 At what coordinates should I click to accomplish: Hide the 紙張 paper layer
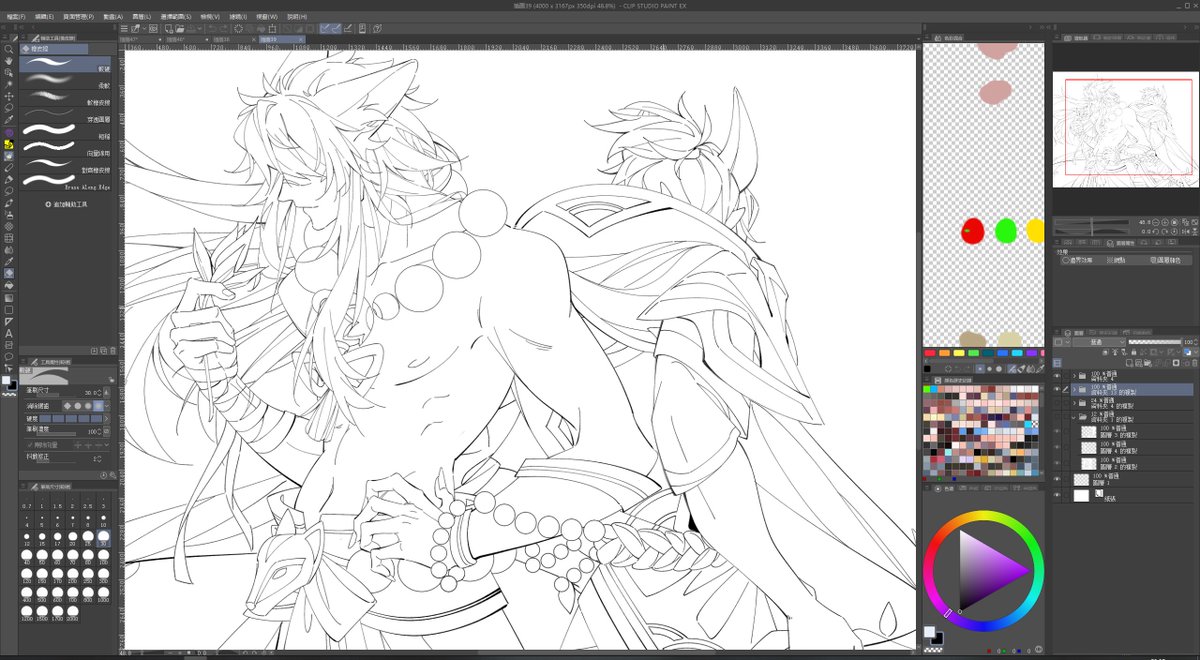coord(1058,495)
